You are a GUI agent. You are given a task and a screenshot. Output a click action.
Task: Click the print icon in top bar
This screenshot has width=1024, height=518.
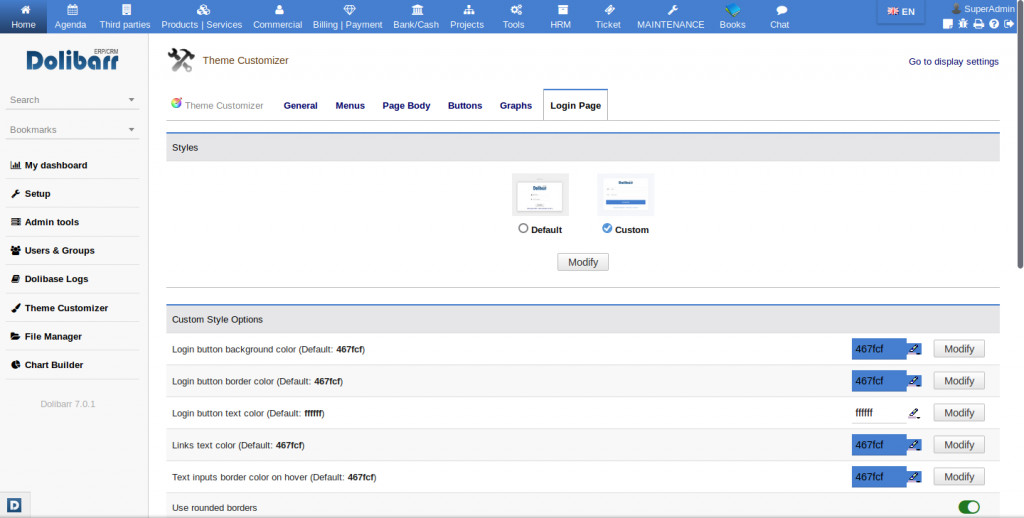(978, 24)
